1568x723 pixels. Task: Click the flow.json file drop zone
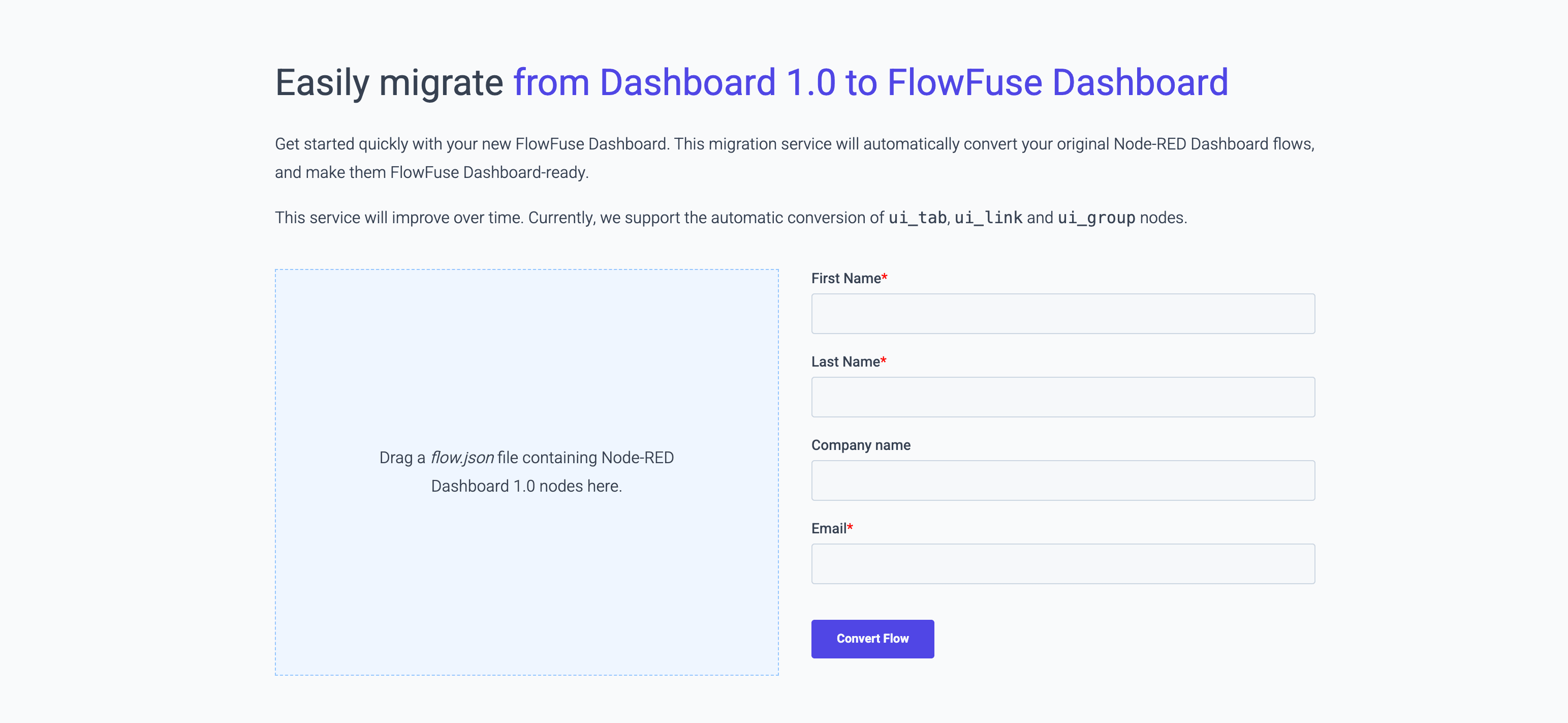click(x=526, y=471)
